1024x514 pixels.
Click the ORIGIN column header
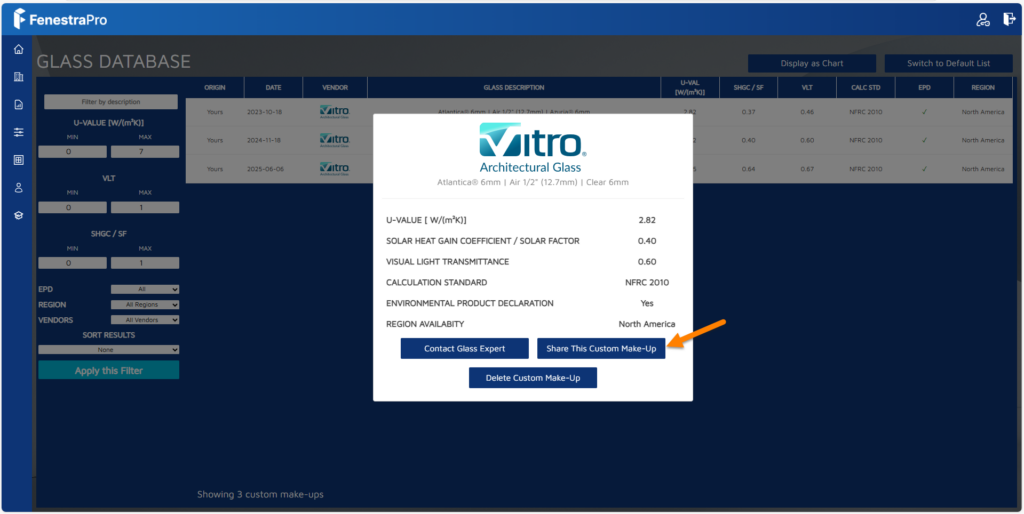(x=214, y=88)
